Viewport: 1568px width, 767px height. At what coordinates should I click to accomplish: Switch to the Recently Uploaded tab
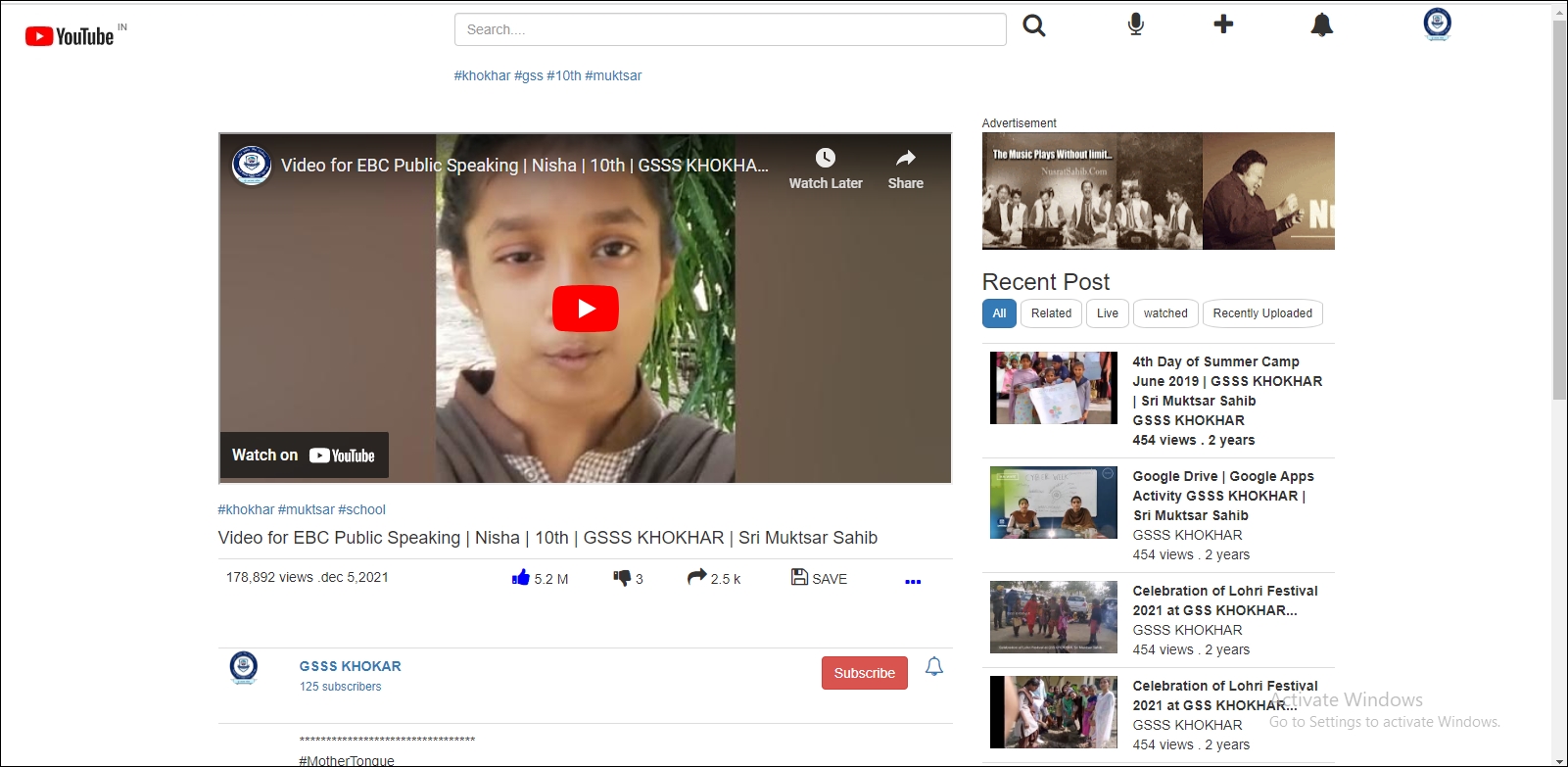click(x=1261, y=313)
